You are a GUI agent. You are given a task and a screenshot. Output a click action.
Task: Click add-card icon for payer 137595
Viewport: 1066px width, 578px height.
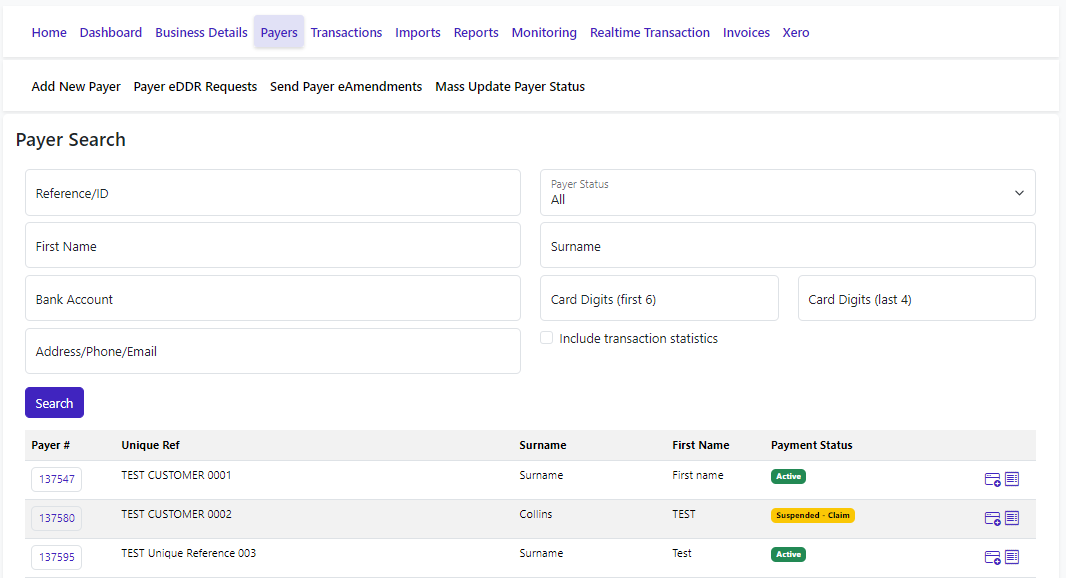(992, 557)
